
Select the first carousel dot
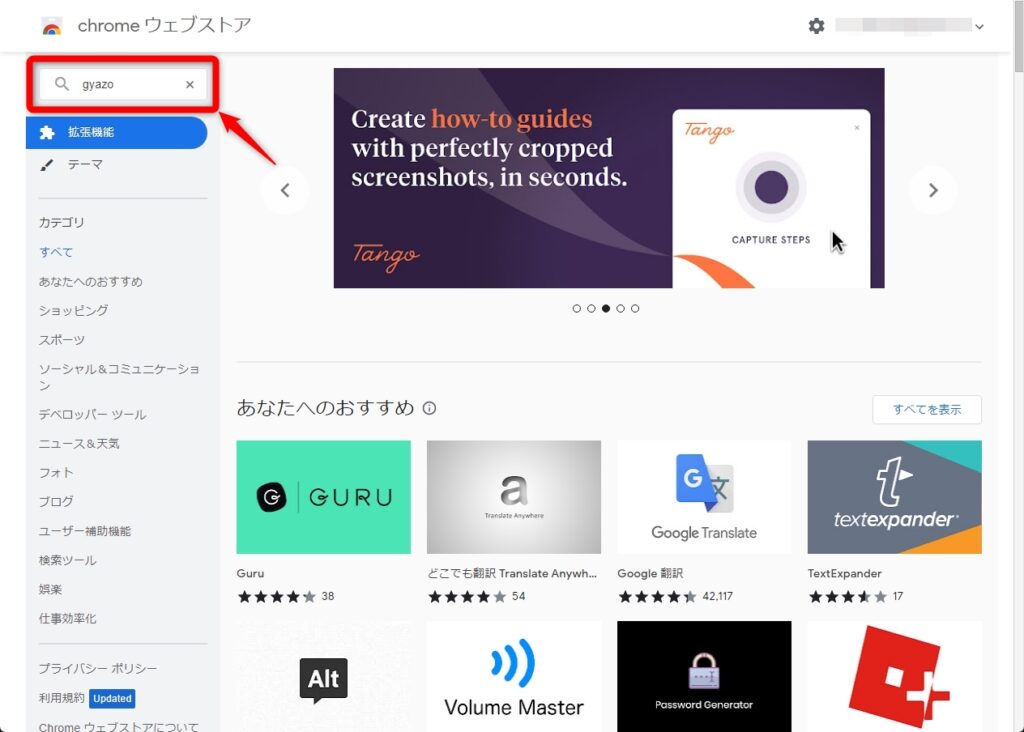click(x=576, y=308)
